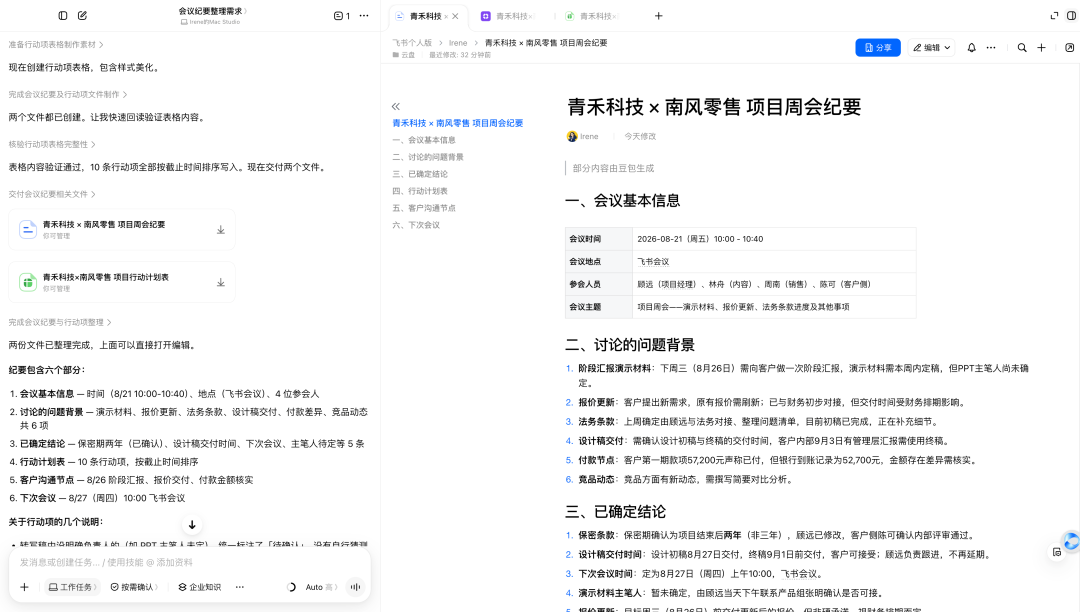Expand 完成会议纪要与行动项整理 step
Viewport: 1080px width, 612px height.
point(60,322)
